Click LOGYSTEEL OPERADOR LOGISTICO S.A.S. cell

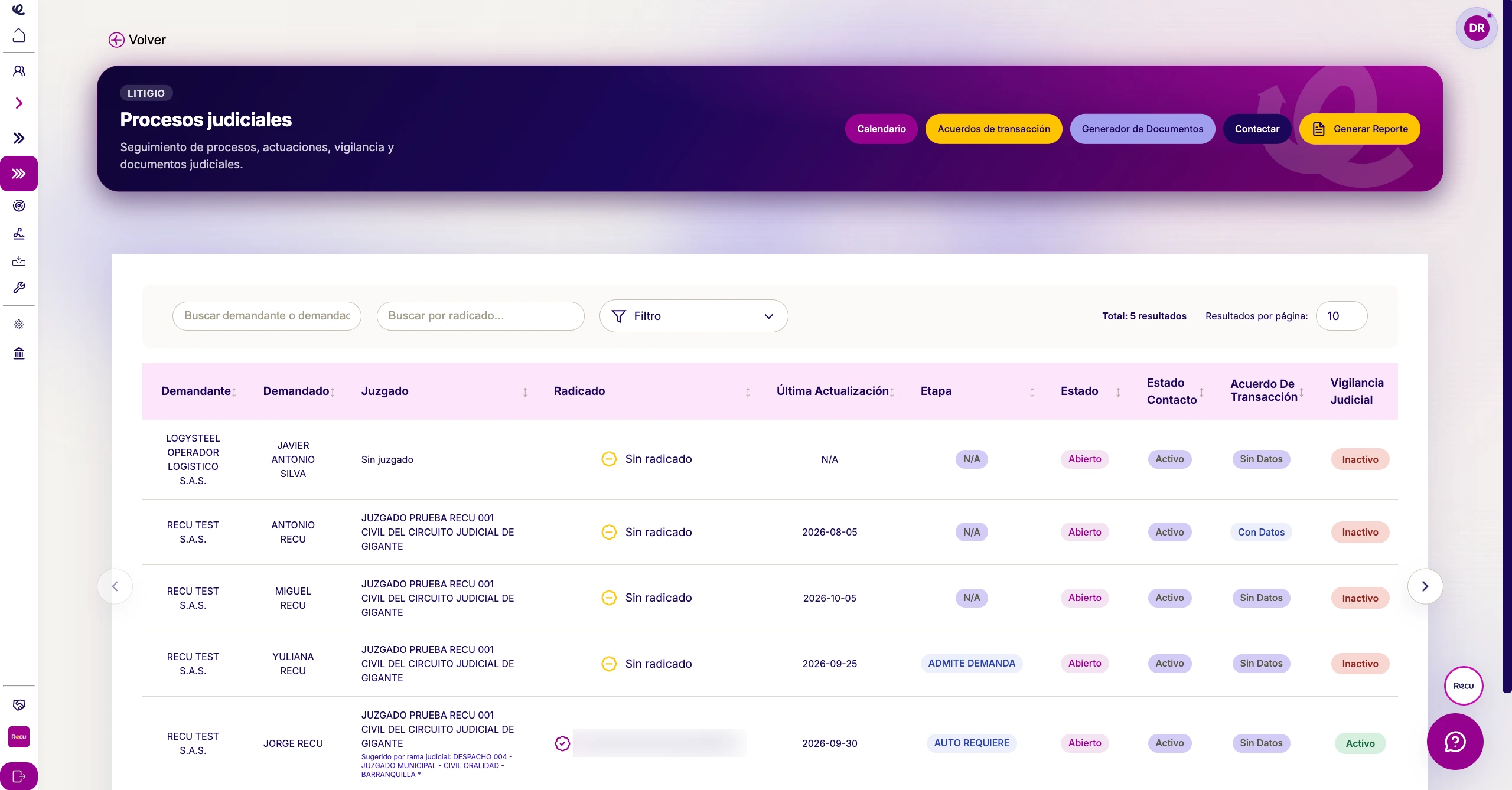click(x=193, y=459)
